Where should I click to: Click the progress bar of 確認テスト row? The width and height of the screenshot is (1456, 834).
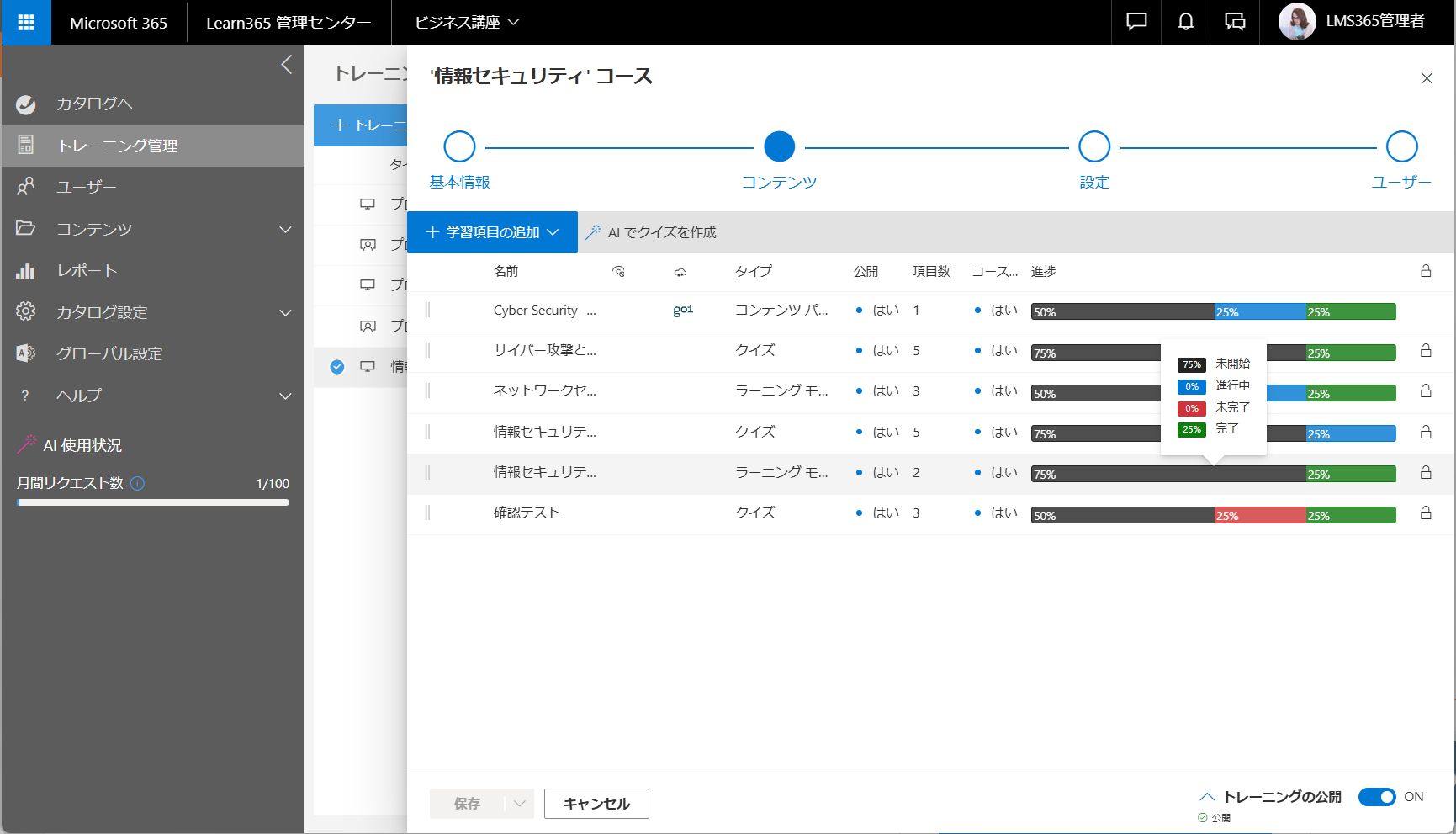pos(1213,515)
